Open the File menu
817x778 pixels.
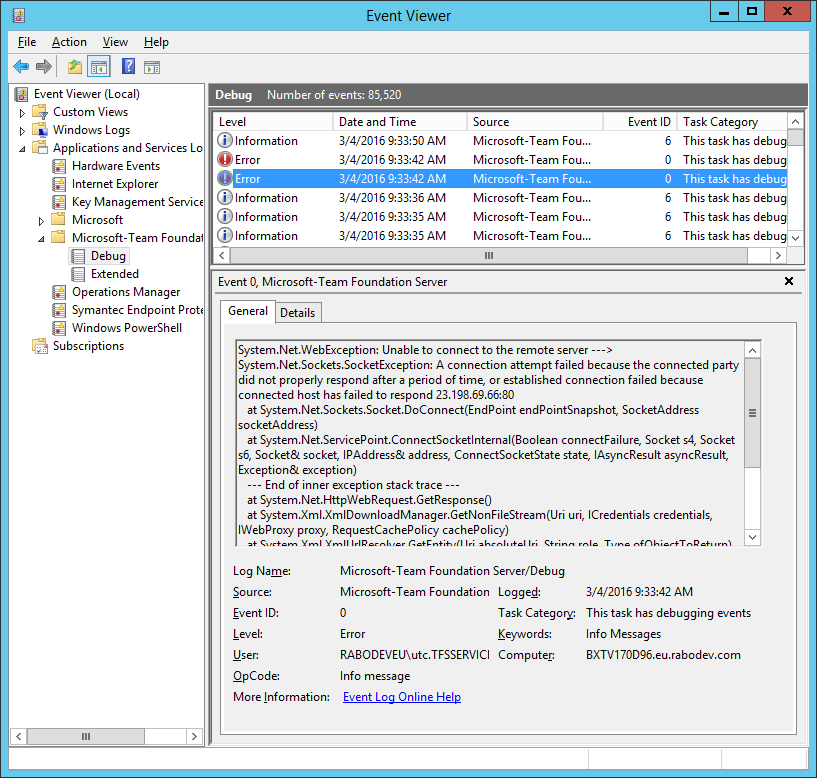[x=27, y=42]
